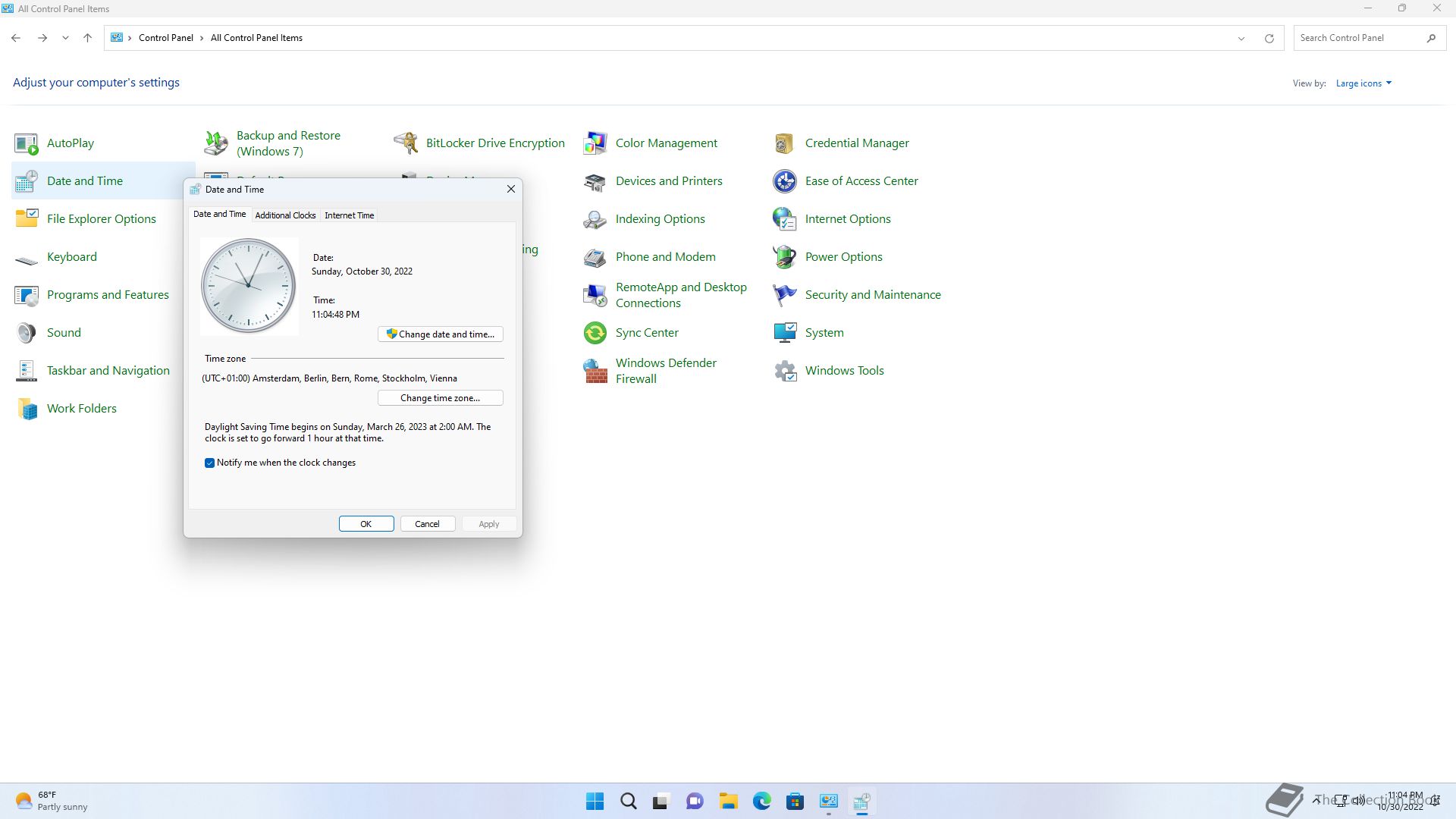Image resolution: width=1456 pixels, height=819 pixels.
Task: Open Programs and Features icon
Action: (x=27, y=295)
